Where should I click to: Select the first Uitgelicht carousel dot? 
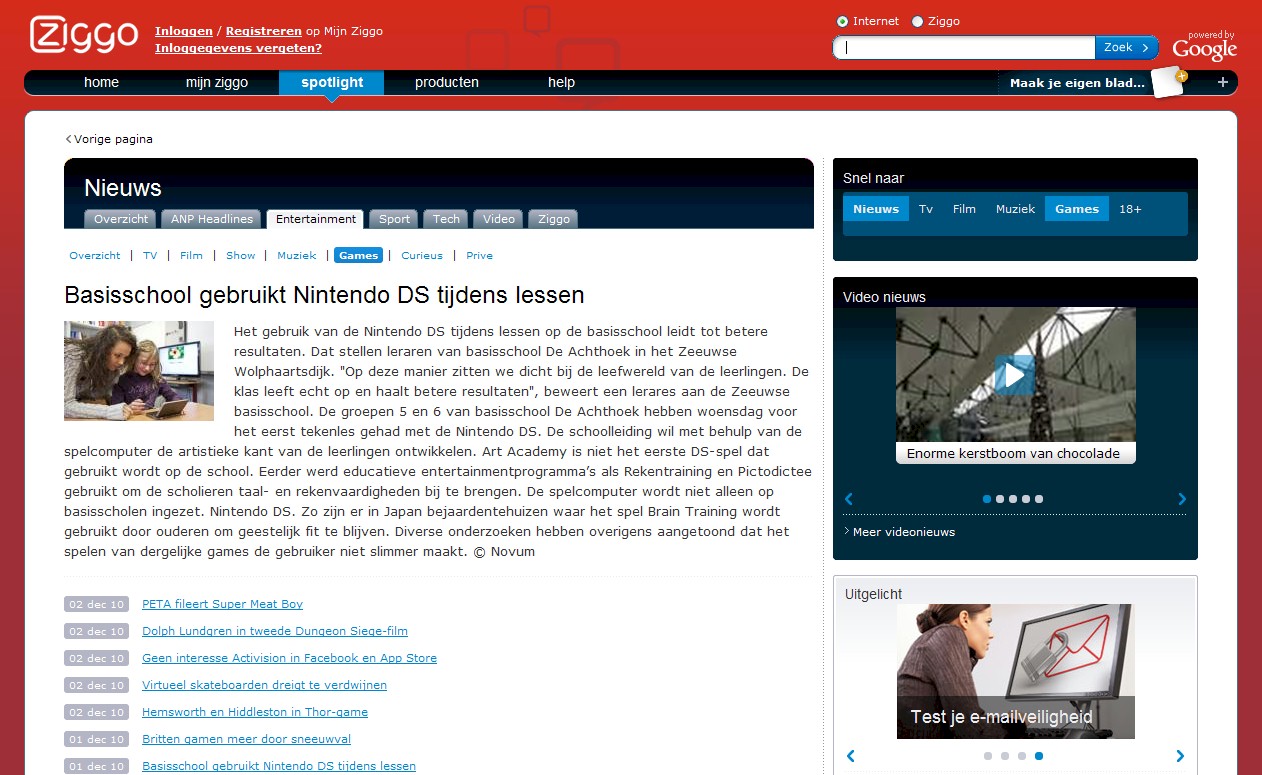click(x=988, y=756)
